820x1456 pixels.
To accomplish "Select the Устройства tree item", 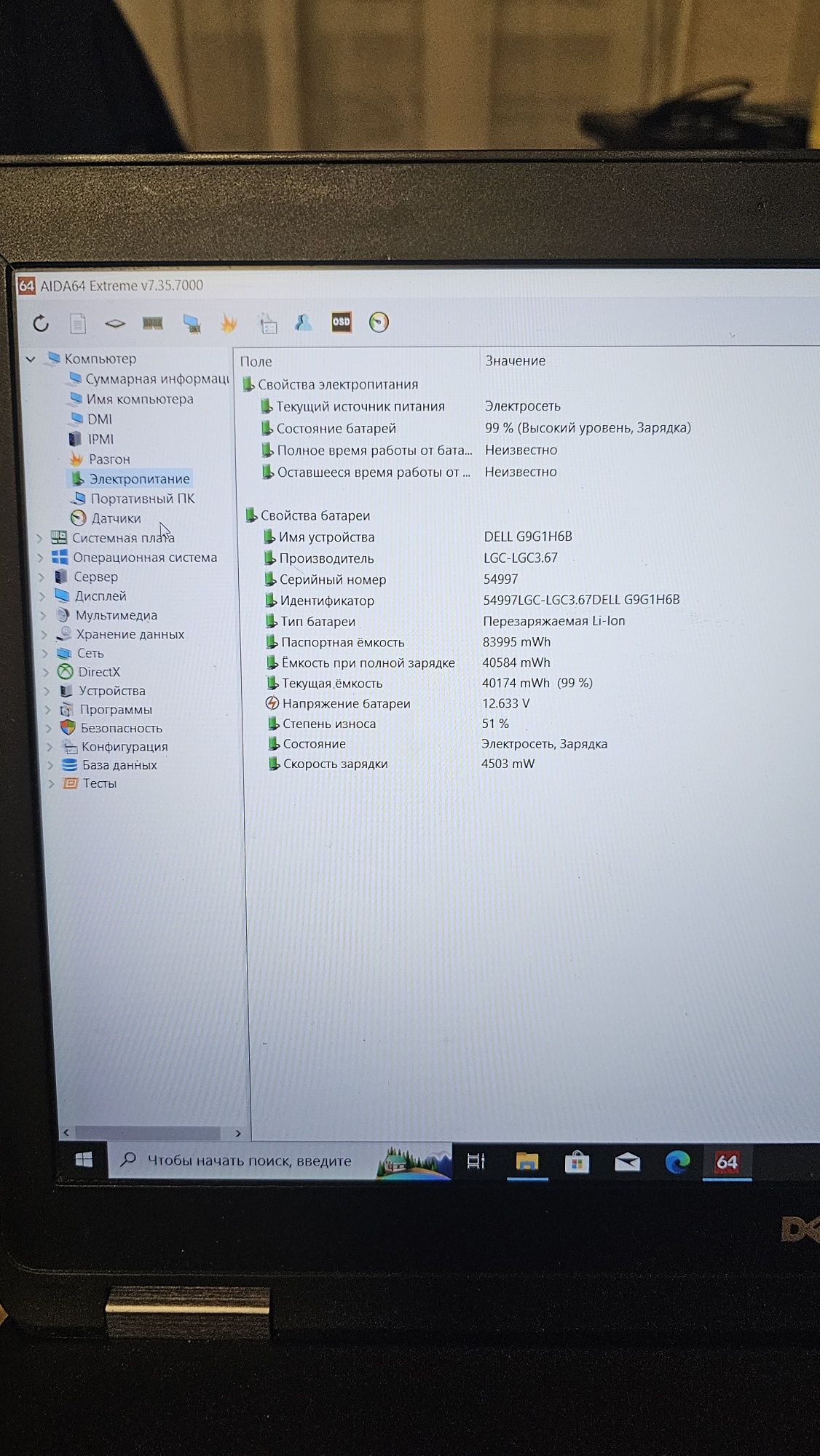I will (103, 691).
